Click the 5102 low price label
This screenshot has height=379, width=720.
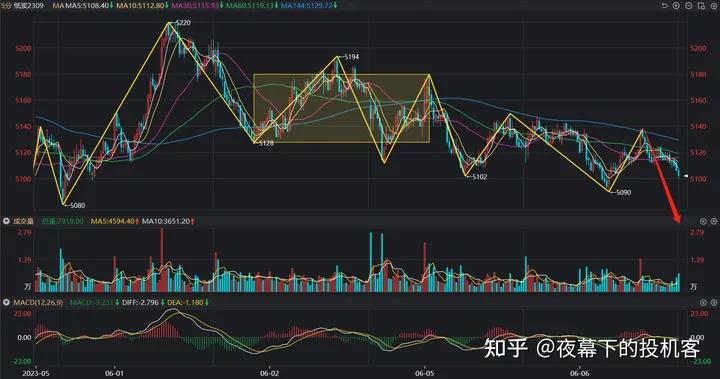(x=479, y=176)
